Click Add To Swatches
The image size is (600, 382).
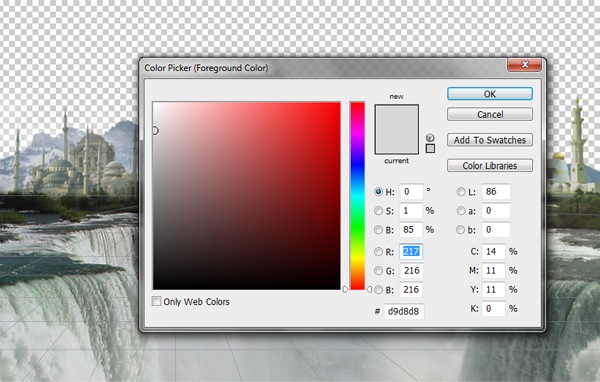point(490,140)
